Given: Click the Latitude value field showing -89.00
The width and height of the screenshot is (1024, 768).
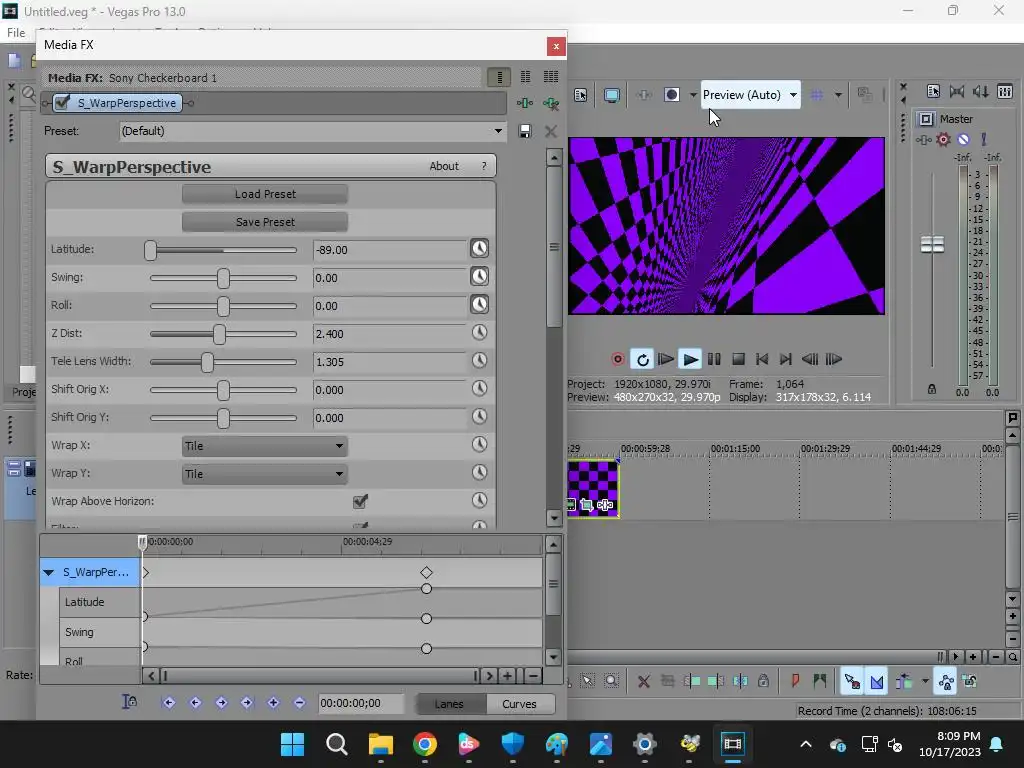Looking at the screenshot, I should tap(389, 250).
